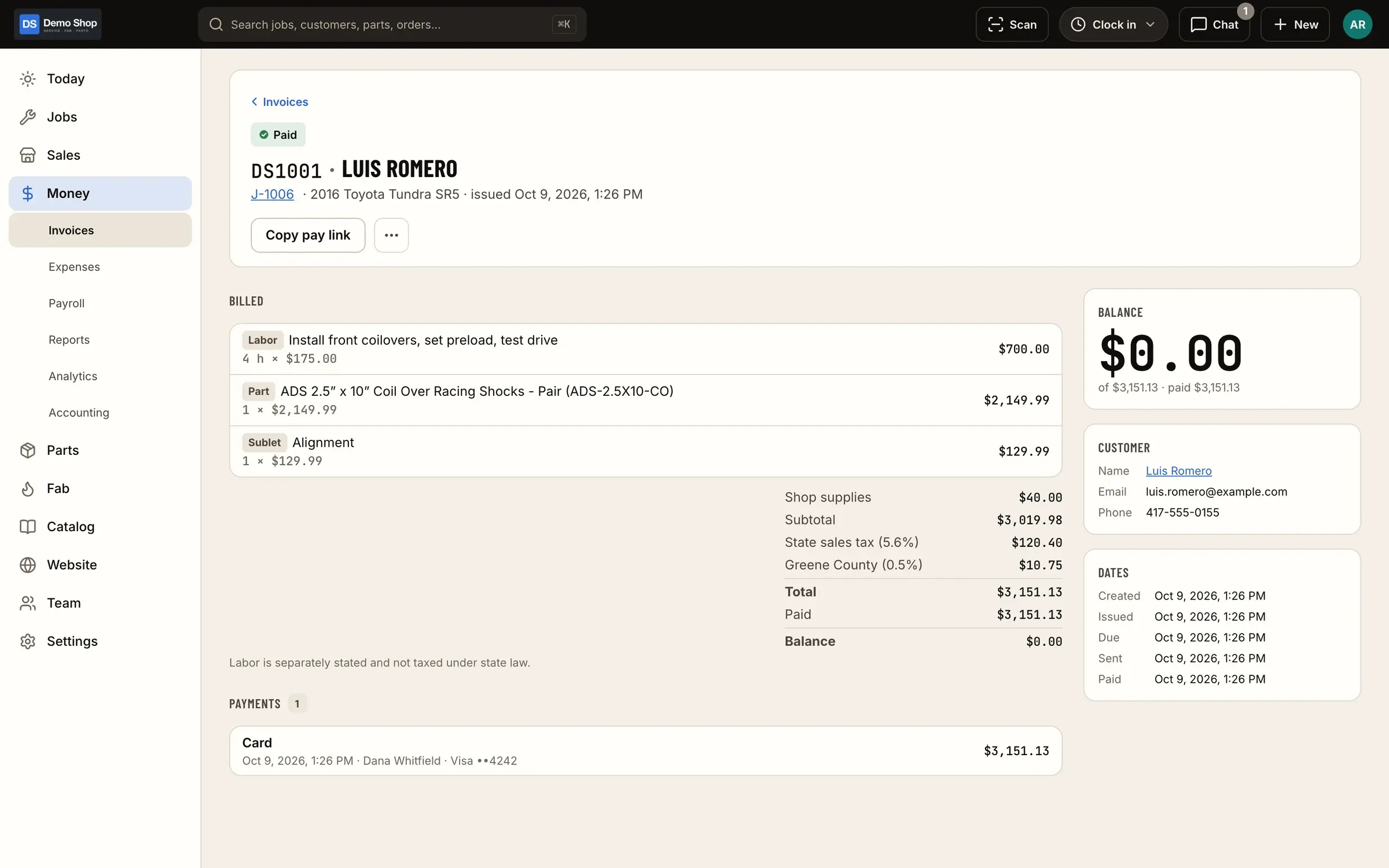This screenshot has height=868, width=1389.
Task: Click the $0.00 balance figure
Action: tap(1170, 352)
